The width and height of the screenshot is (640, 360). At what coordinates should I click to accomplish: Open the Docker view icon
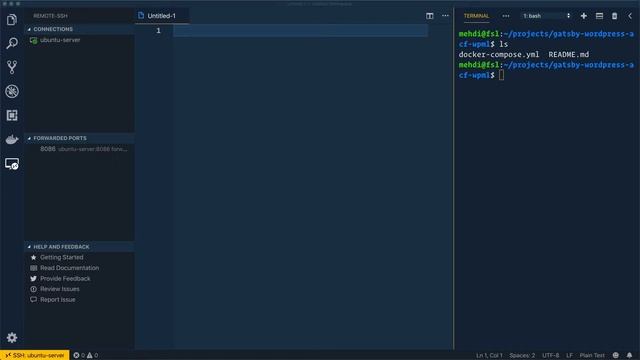(12, 139)
